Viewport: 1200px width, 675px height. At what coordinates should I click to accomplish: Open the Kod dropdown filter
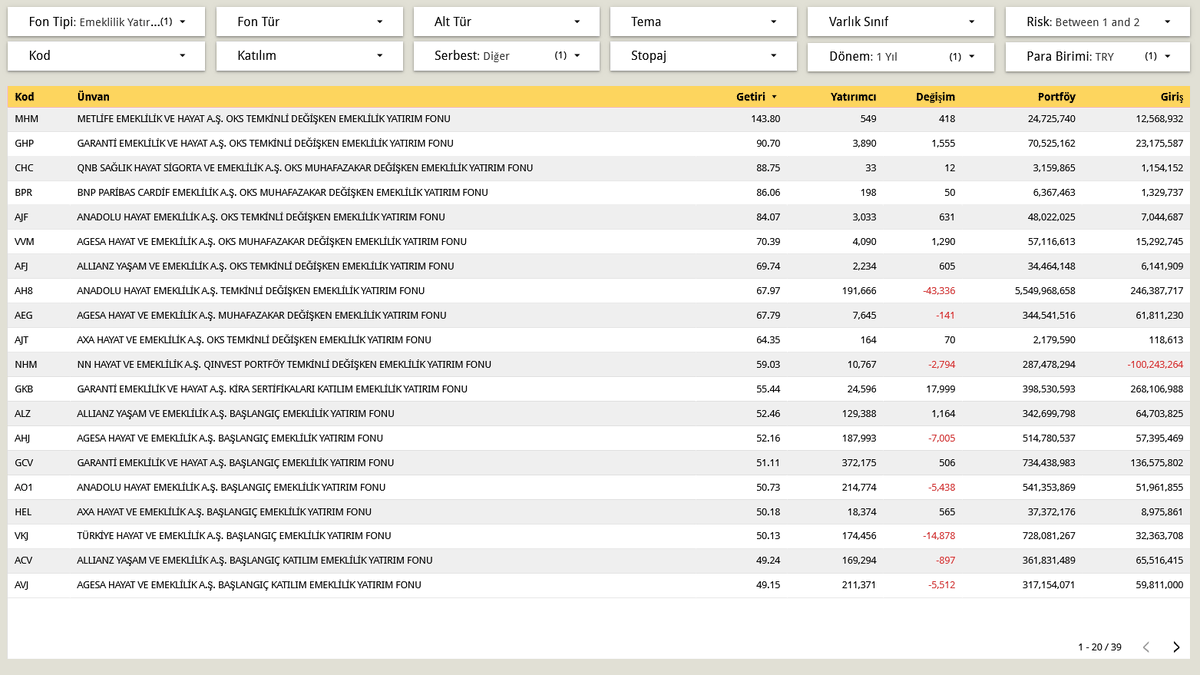click(105, 56)
